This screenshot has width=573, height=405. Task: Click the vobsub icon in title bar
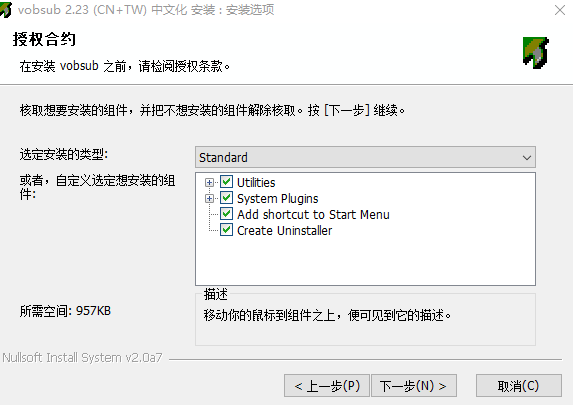point(5,10)
